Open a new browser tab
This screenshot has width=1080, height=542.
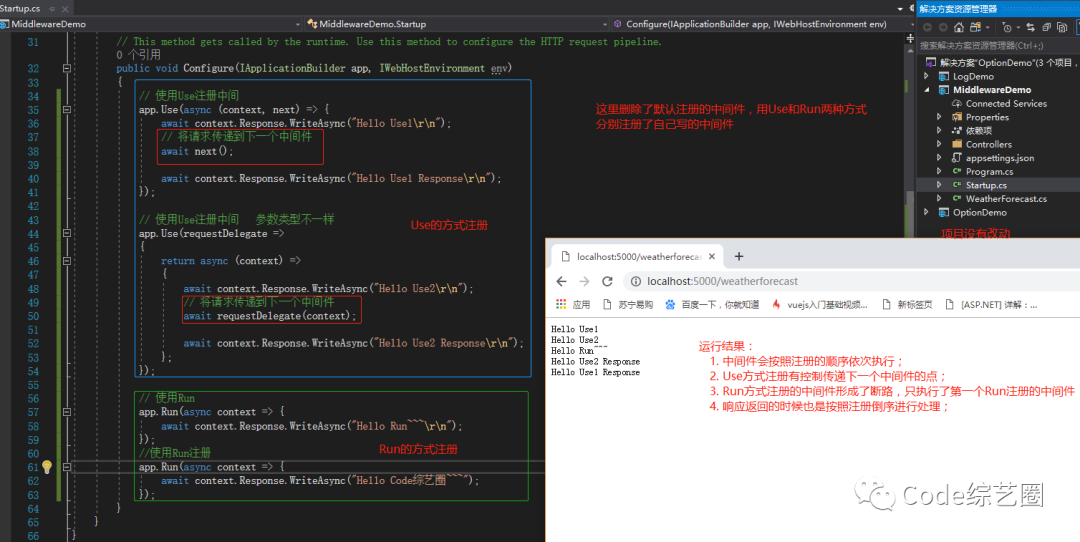[739, 256]
